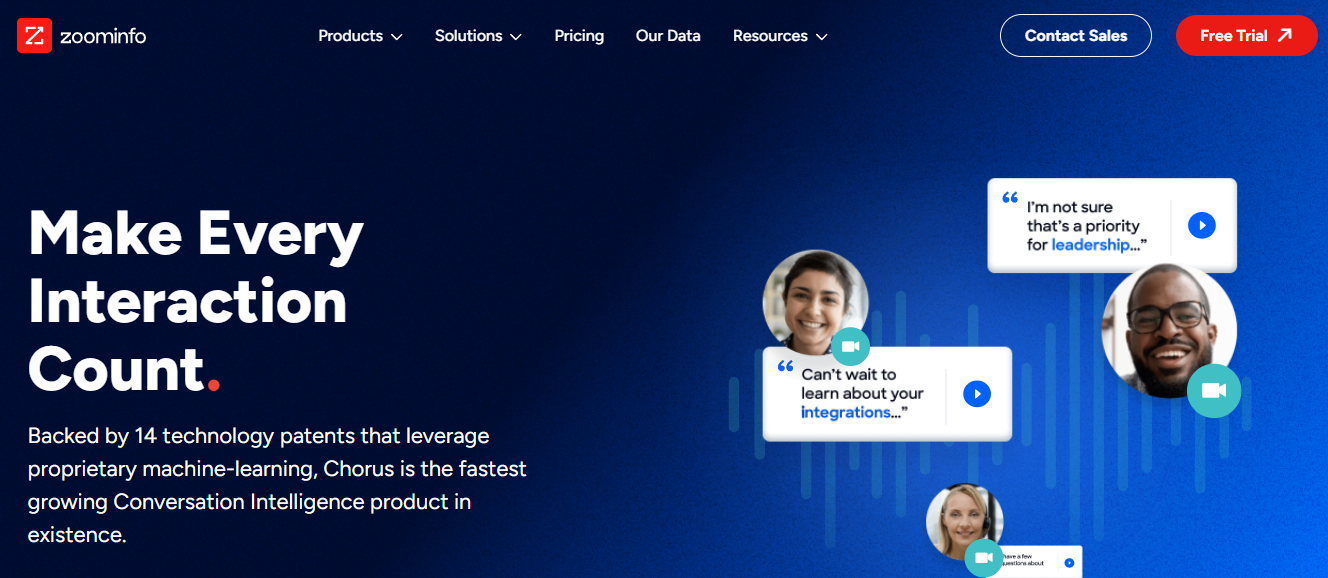The image size is (1328, 578).
Task: Click the small play button on bottom card
Action: (1069, 563)
